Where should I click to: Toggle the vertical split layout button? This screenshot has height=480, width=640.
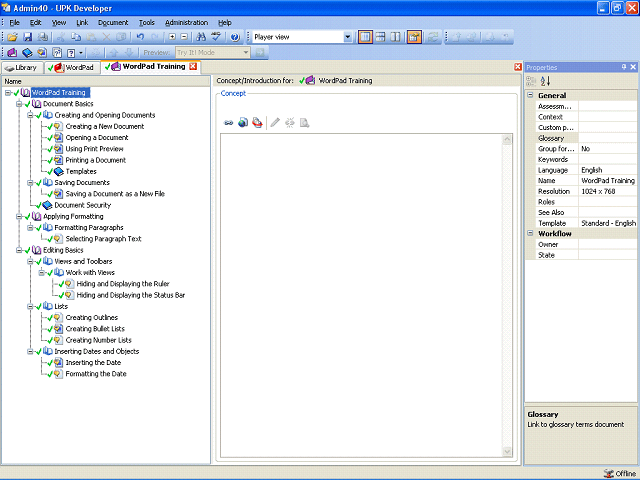[395, 37]
